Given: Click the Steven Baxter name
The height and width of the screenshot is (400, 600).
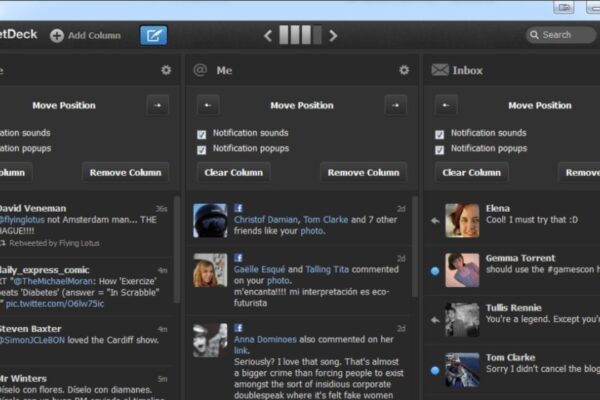Looking at the screenshot, I should click(30, 329).
